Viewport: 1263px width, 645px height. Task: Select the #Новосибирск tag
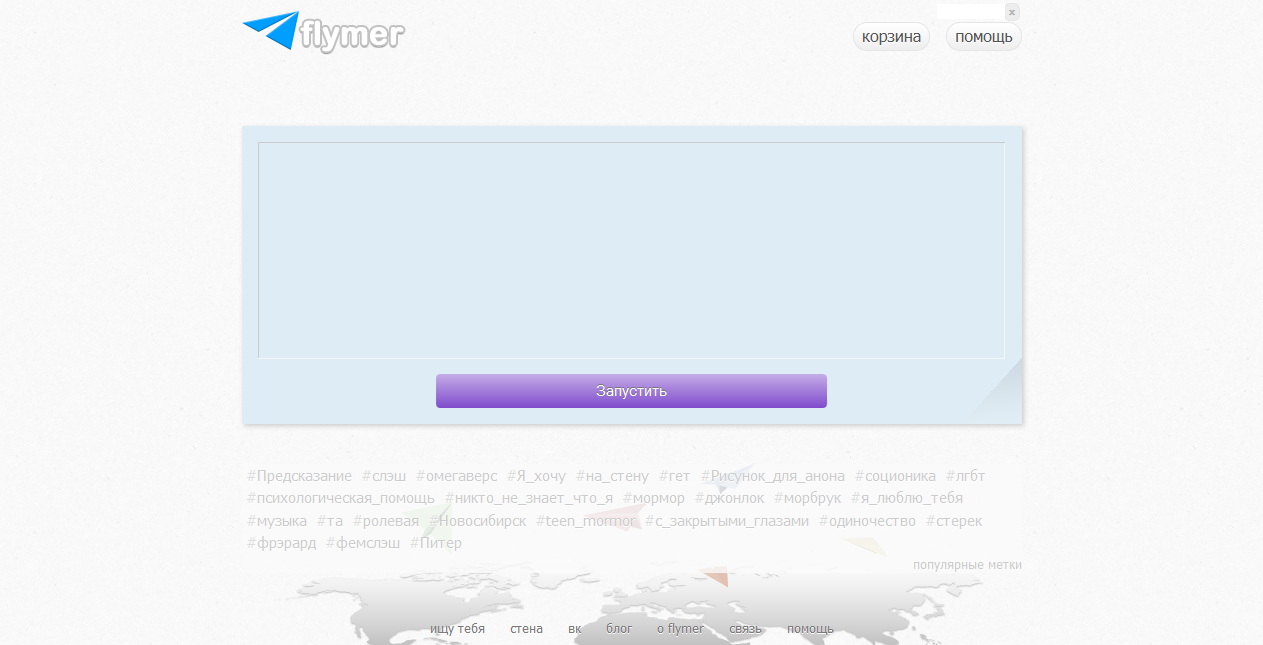click(478, 521)
